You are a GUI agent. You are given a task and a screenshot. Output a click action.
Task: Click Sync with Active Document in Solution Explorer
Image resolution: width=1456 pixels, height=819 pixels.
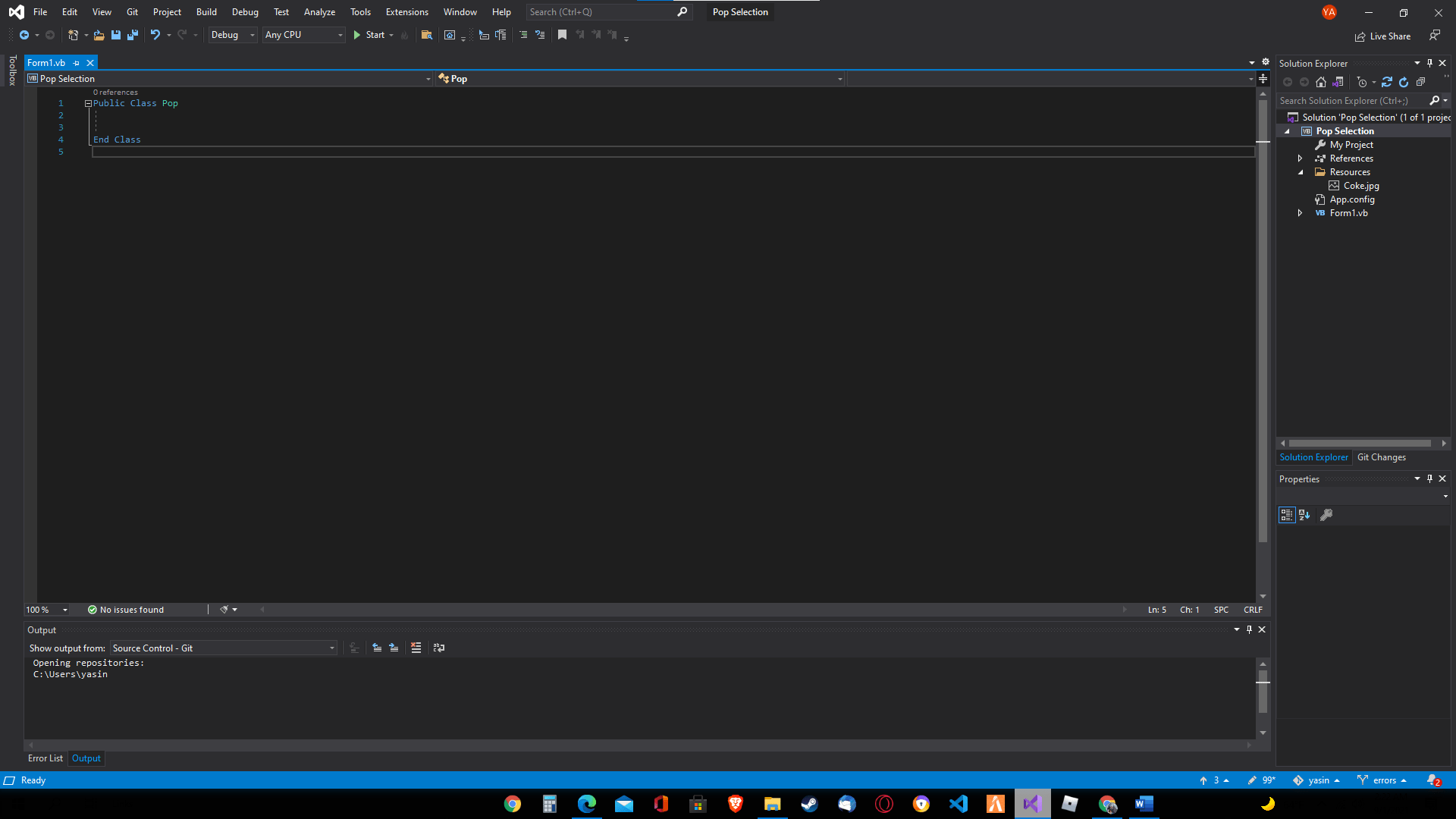(x=1386, y=82)
